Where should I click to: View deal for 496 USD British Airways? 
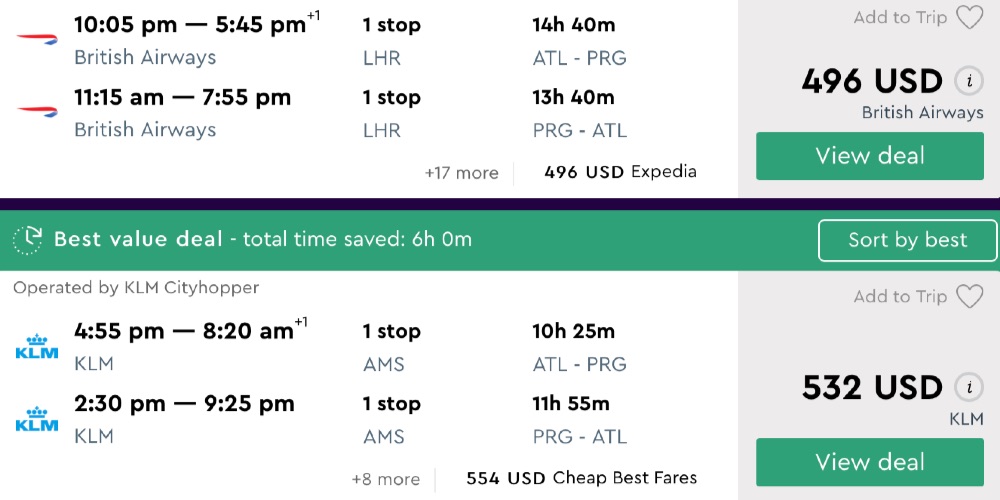pos(869,156)
